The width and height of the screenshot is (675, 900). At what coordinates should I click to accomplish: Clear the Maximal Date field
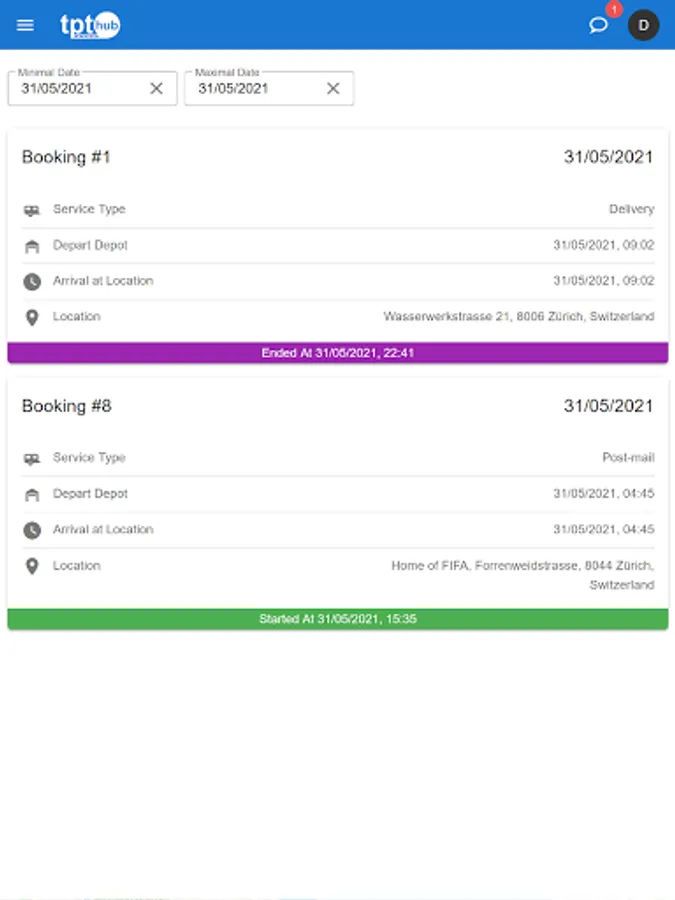(333, 88)
